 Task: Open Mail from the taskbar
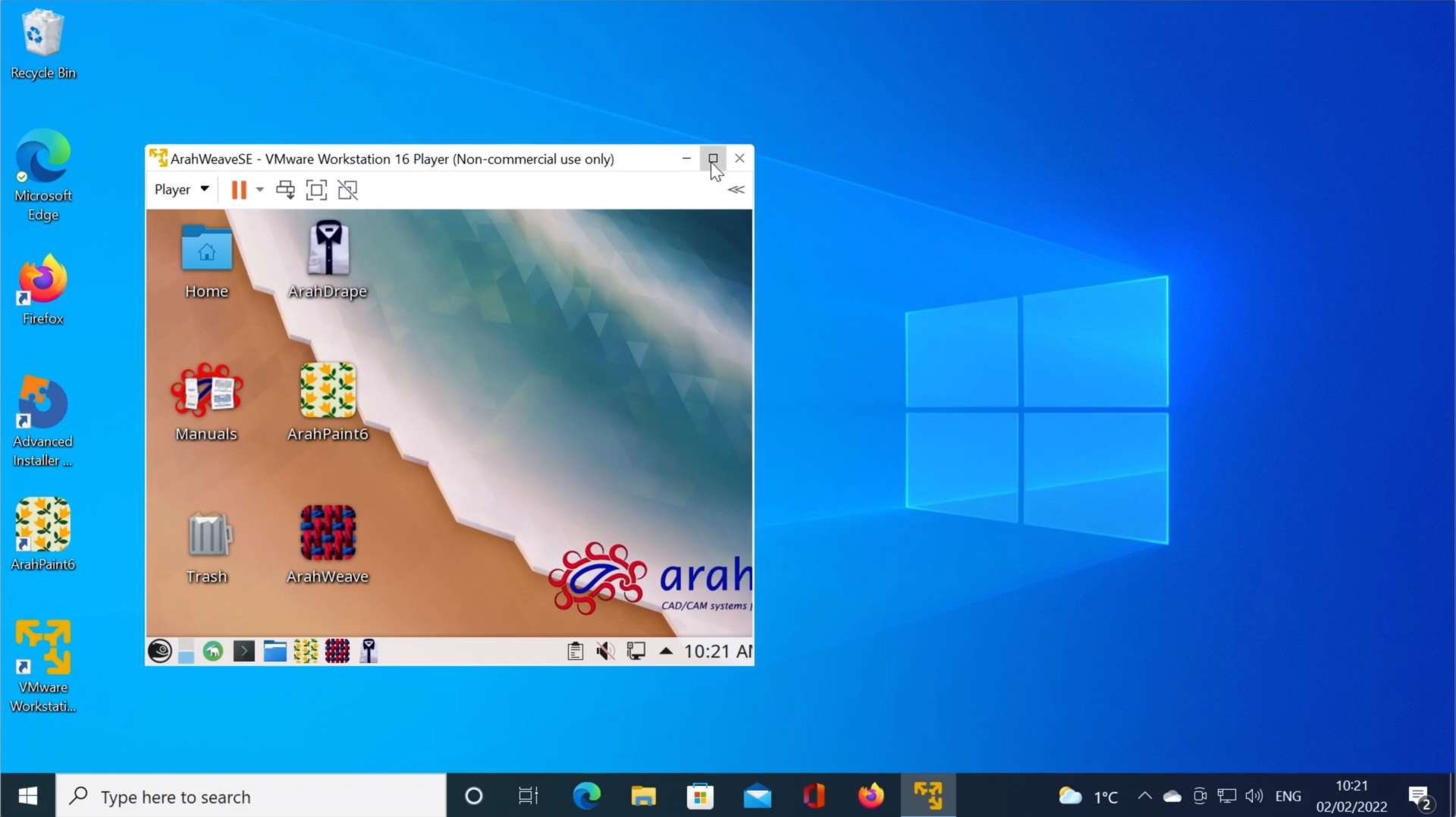click(x=757, y=796)
